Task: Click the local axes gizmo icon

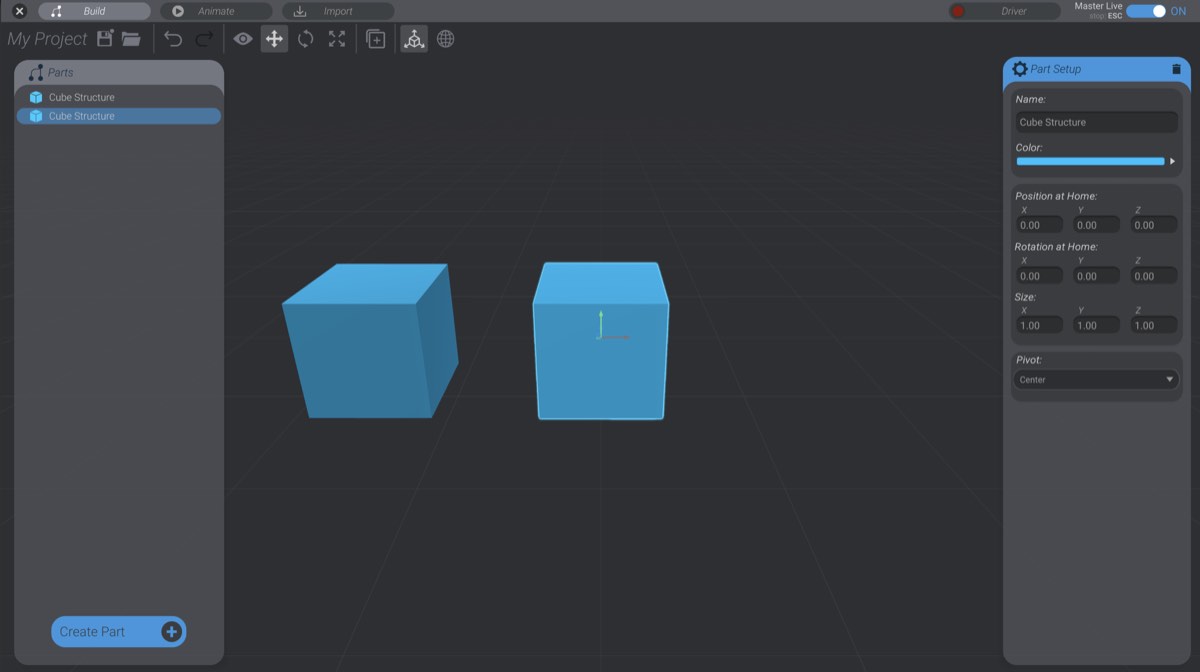Action: (413, 38)
